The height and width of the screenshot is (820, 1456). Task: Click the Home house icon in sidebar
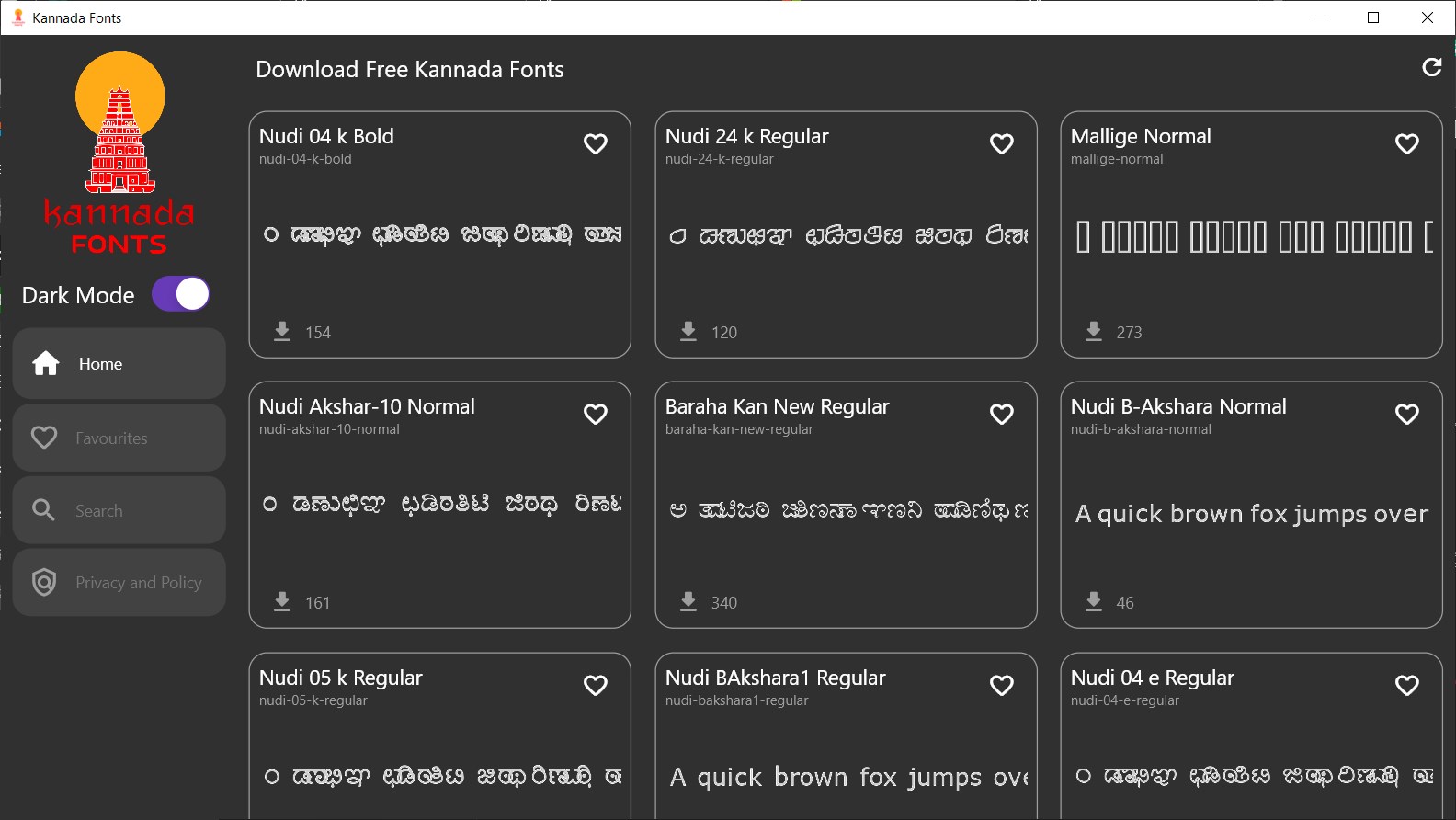pyautogui.click(x=46, y=364)
